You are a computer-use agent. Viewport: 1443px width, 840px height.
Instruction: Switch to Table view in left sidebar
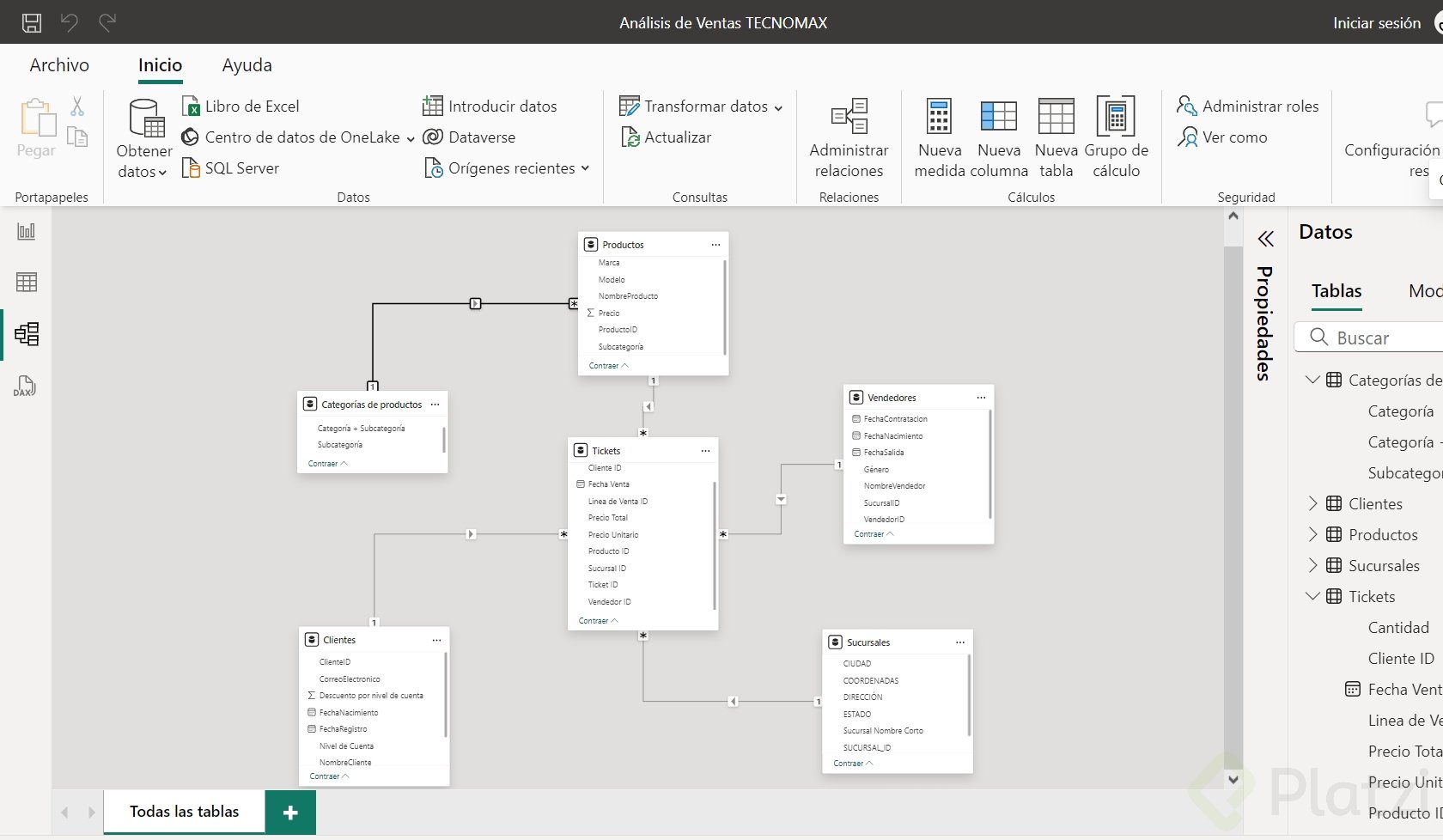[x=27, y=282]
